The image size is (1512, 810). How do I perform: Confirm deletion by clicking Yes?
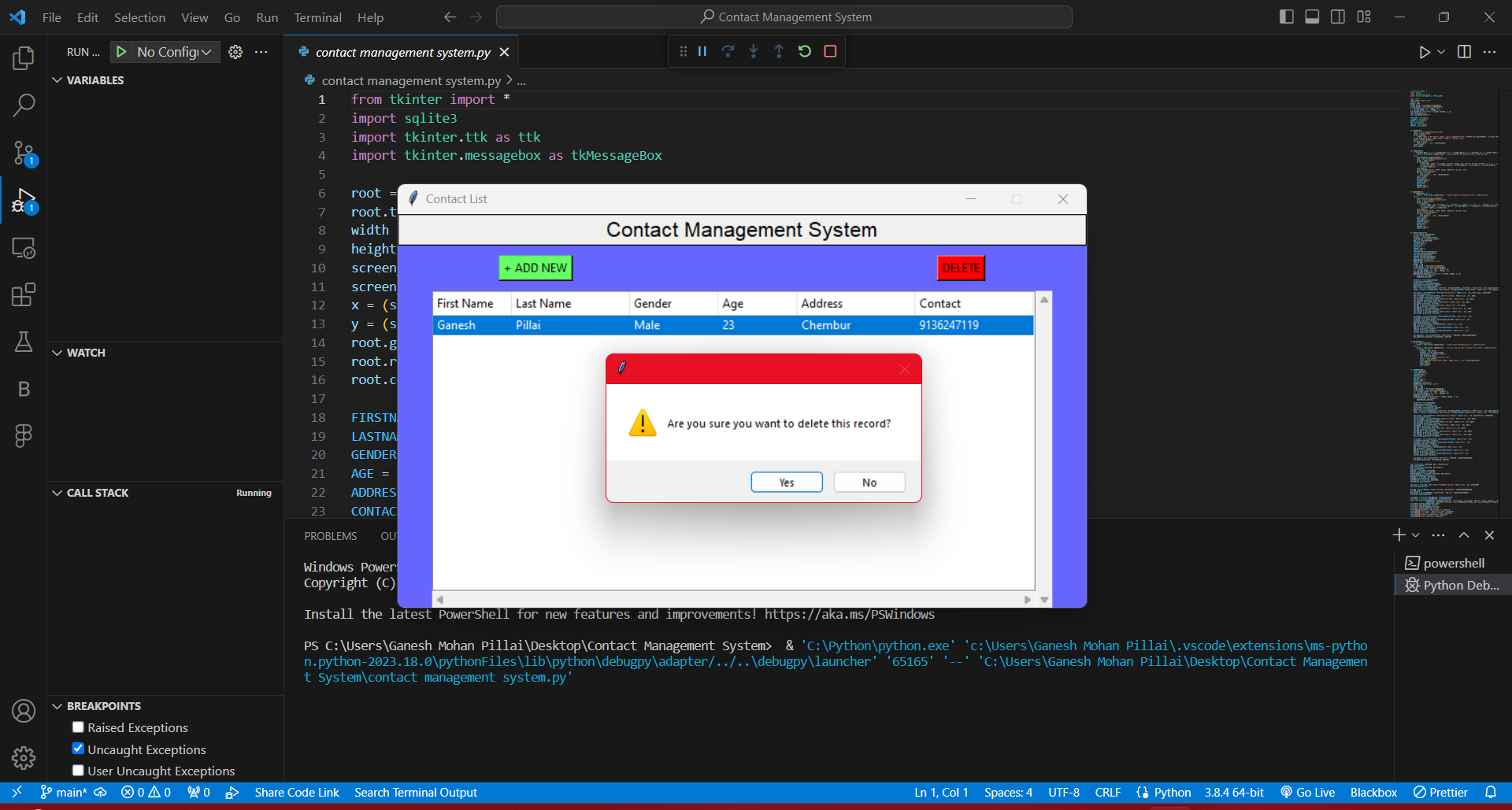[786, 481]
